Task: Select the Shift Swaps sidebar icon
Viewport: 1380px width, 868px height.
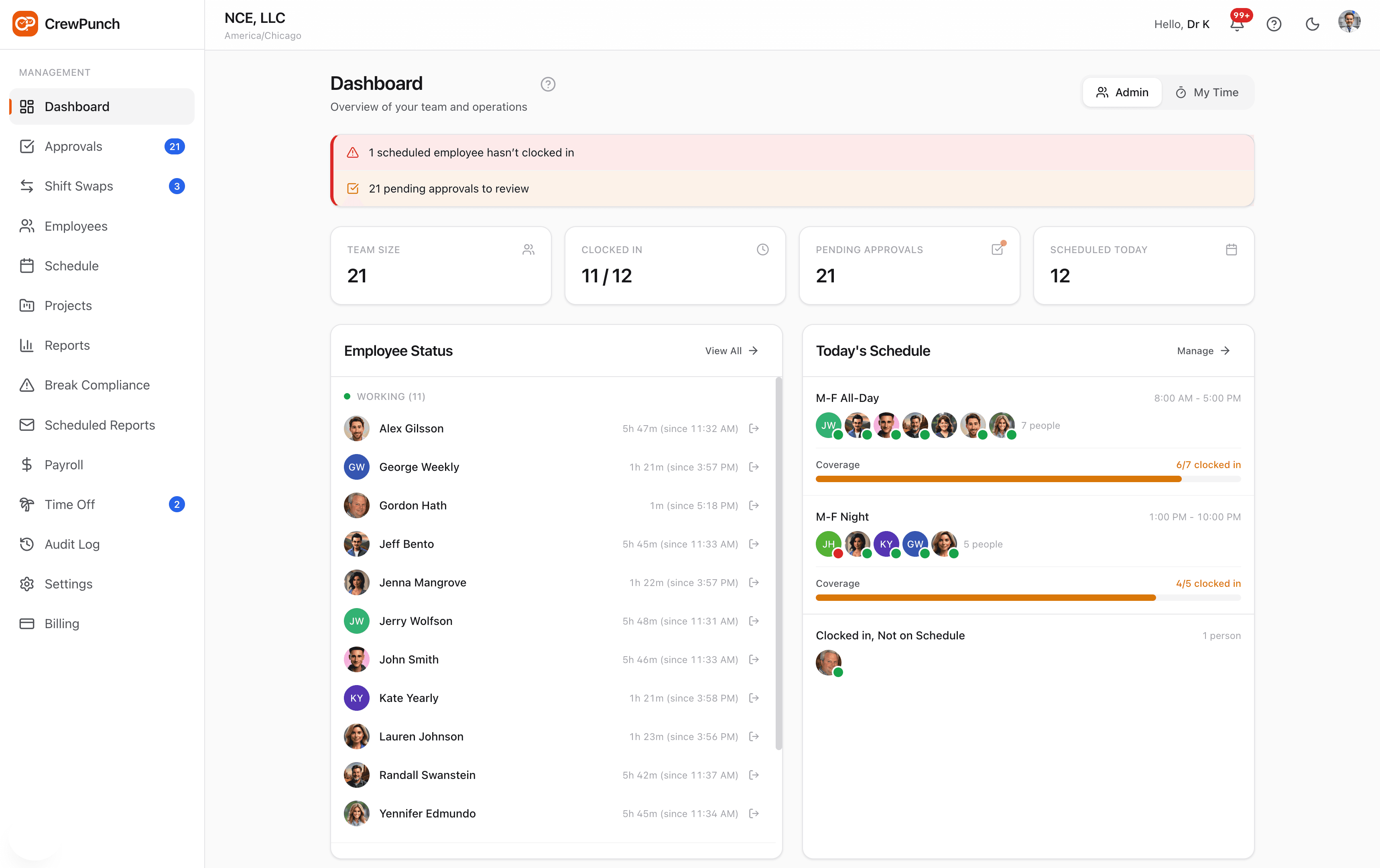Action: 27,186
